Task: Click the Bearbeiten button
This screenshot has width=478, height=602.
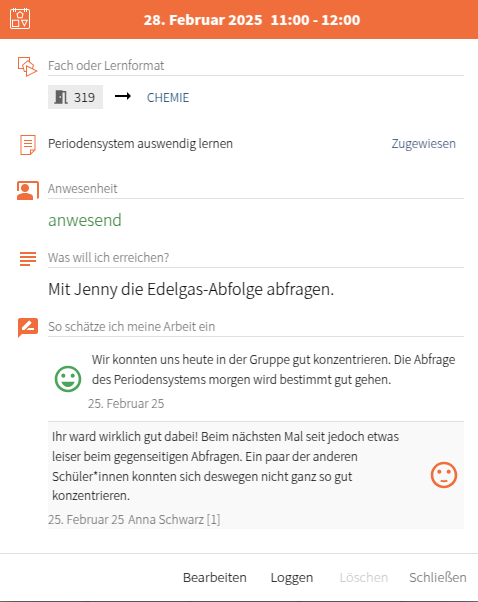Action: click(215, 577)
